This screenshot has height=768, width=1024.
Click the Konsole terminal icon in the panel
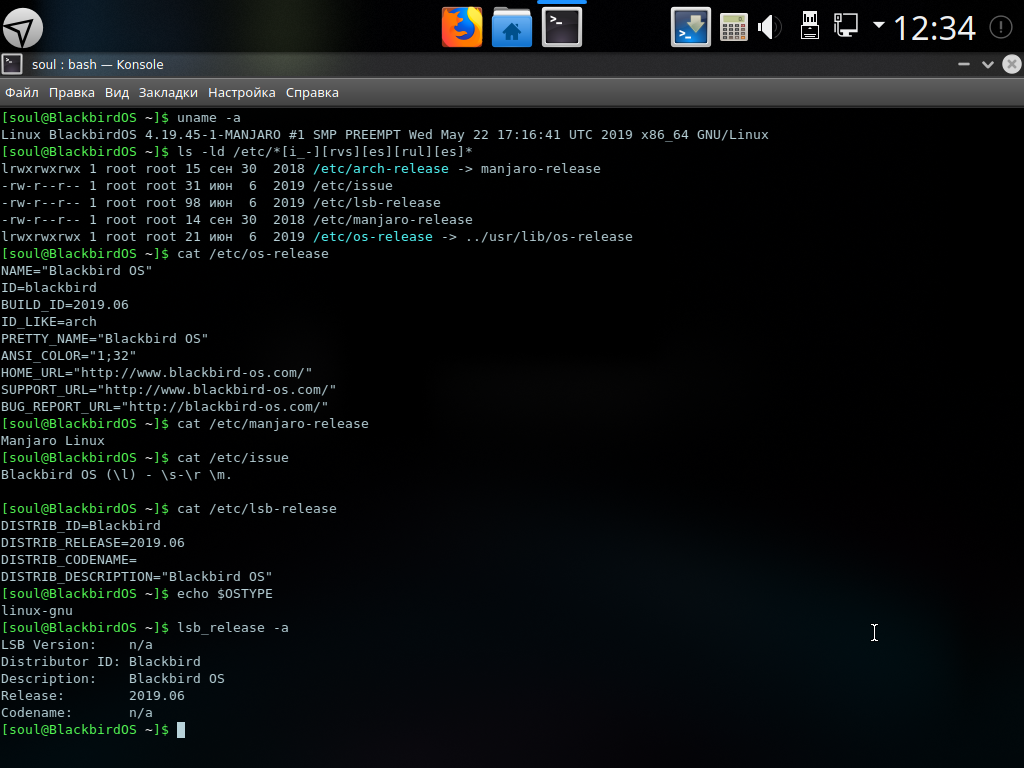(562, 27)
